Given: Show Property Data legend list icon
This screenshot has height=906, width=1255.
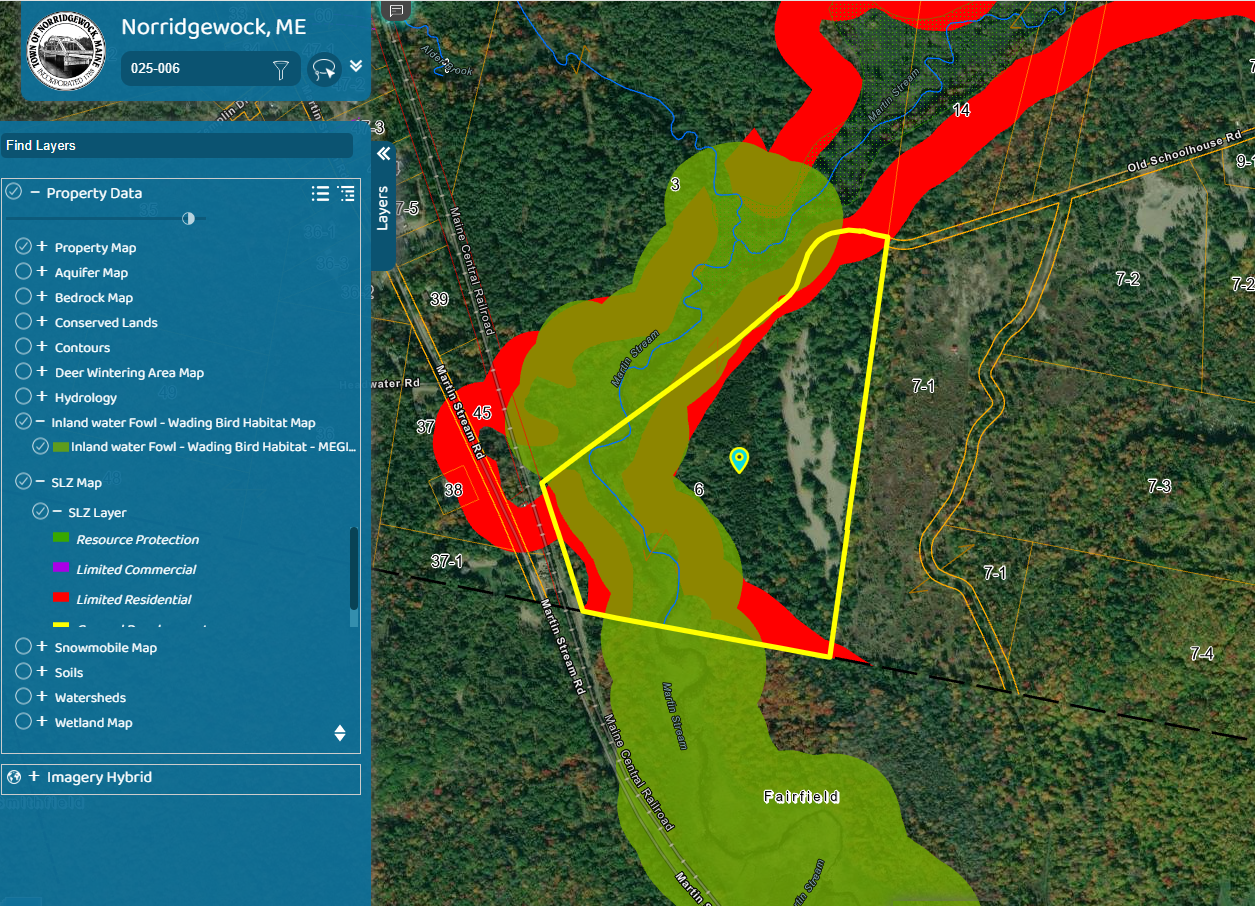Looking at the screenshot, I should point(346,193).
